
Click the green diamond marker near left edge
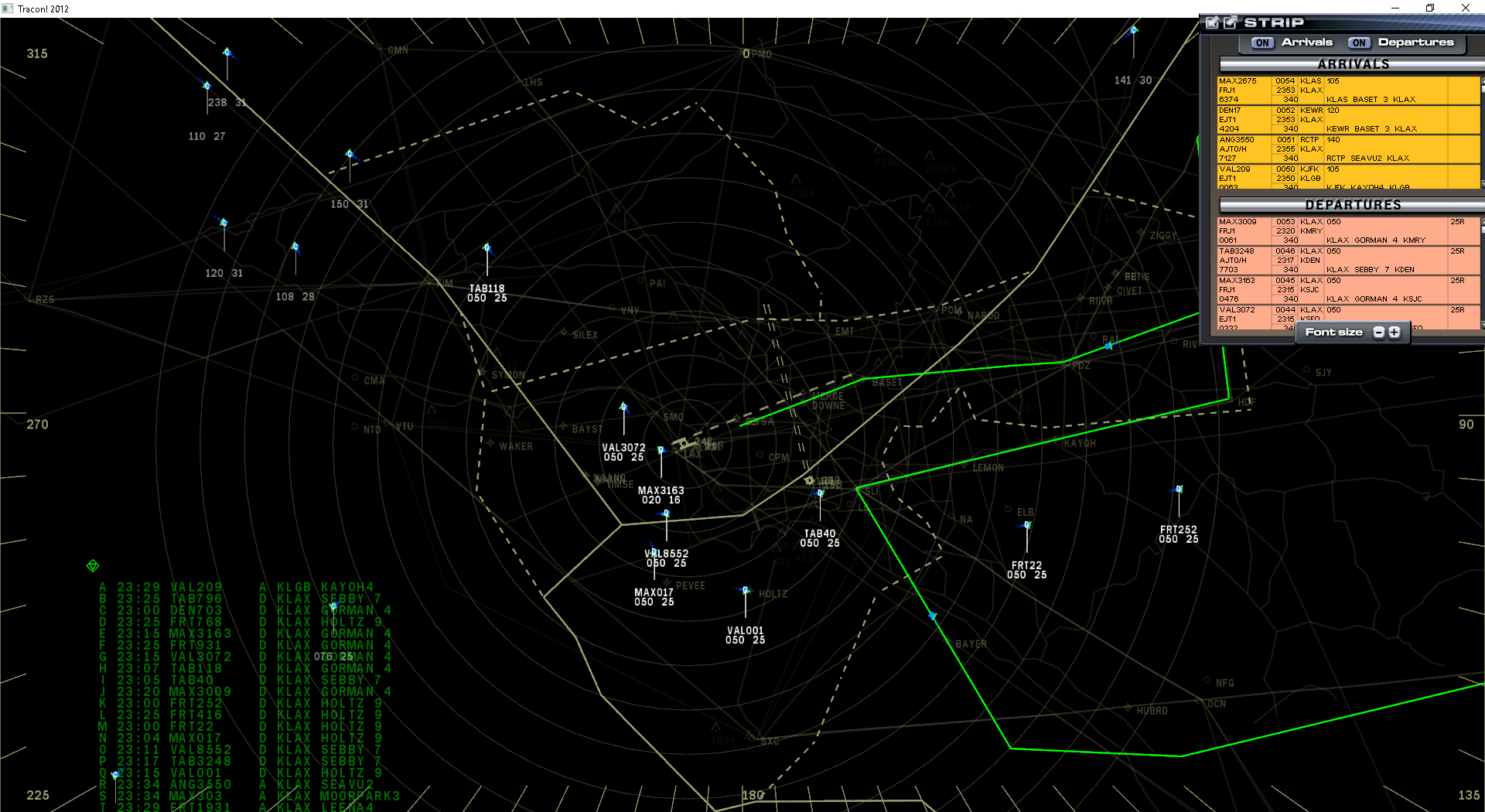point(93,564)
